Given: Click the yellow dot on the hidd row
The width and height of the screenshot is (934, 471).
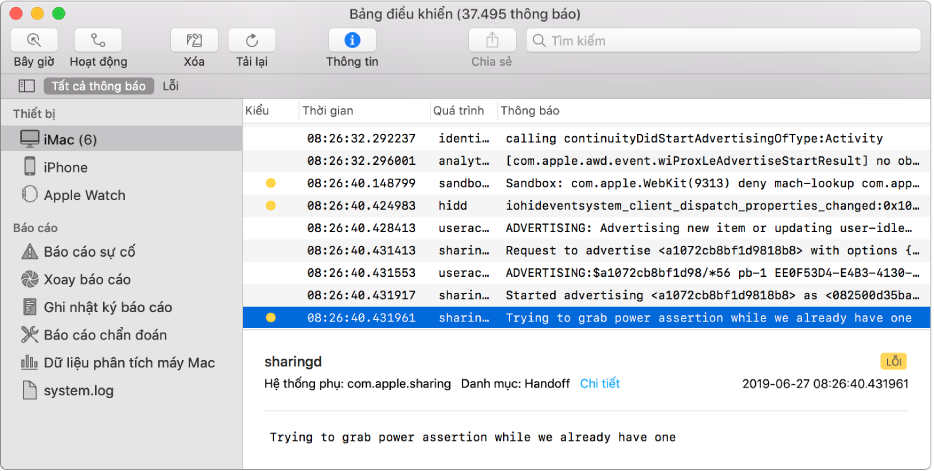Looking at the screenshot, I should [x=270, y=205].
